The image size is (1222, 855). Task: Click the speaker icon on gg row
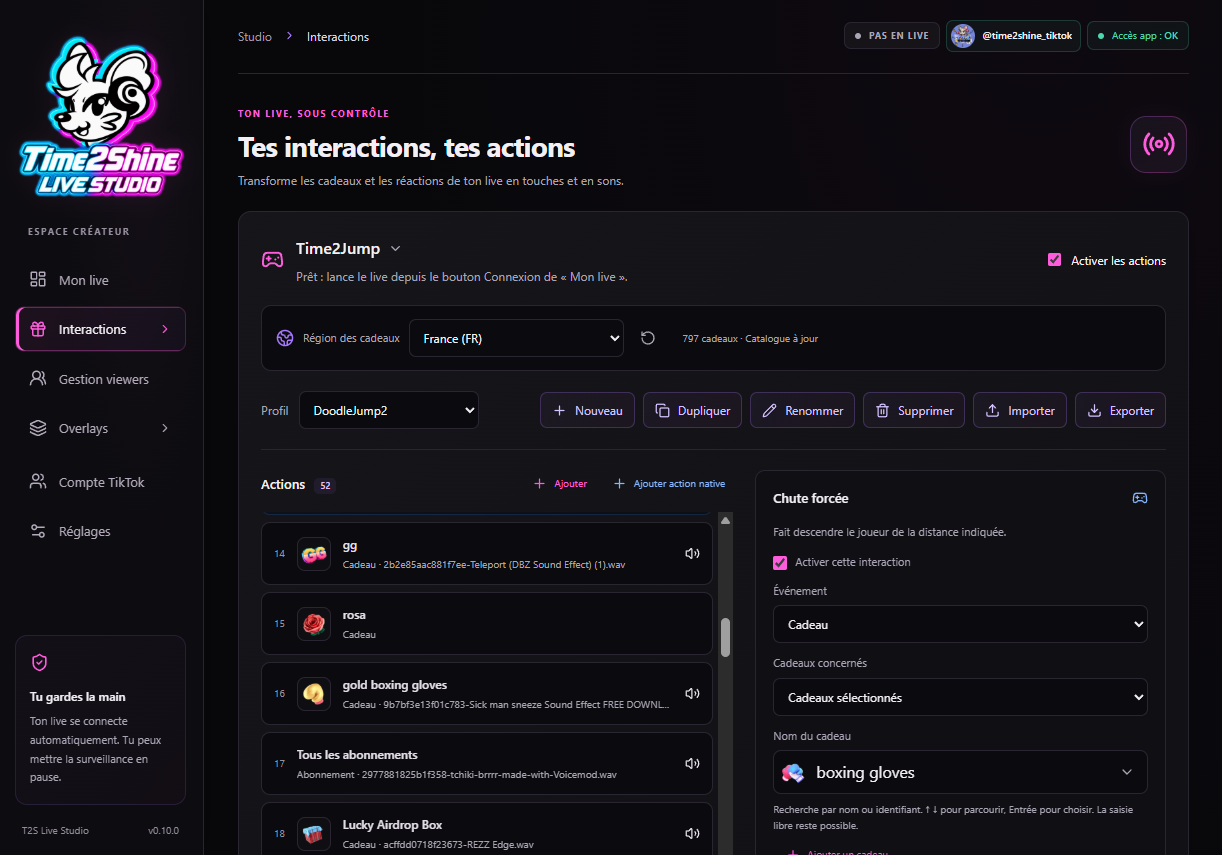coord(692,554)
